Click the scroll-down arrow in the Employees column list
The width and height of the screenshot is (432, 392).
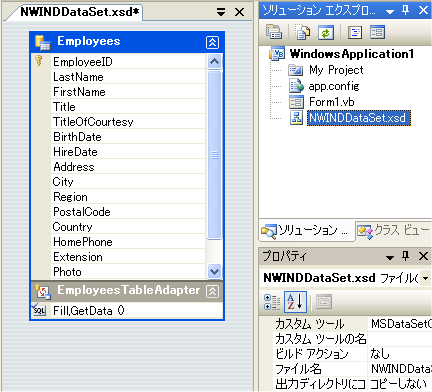click(x=214, y=272)
